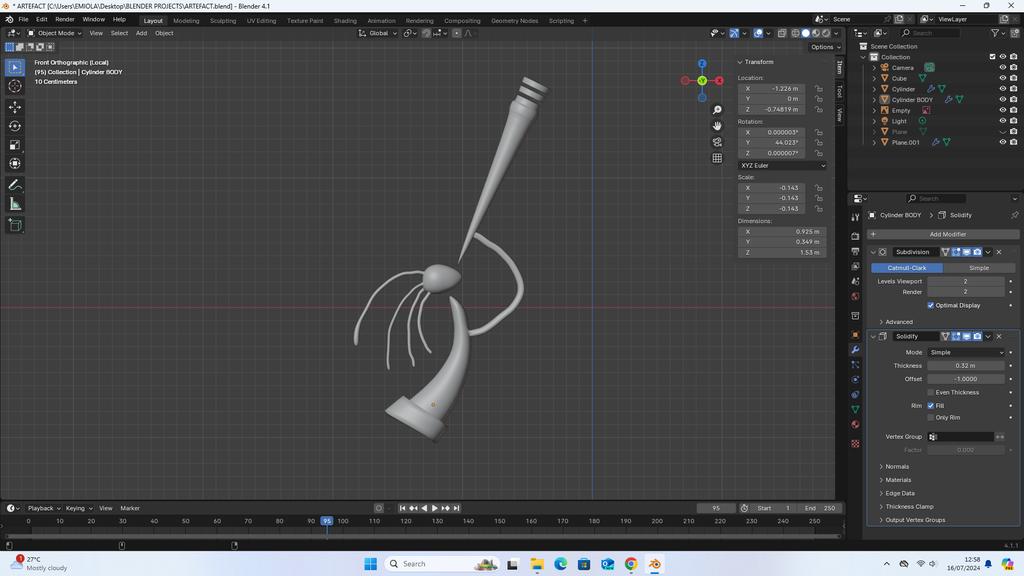This screenshot has width=1024, height=576.
Task: Select the Annotate tool
Action: point(15,185)
